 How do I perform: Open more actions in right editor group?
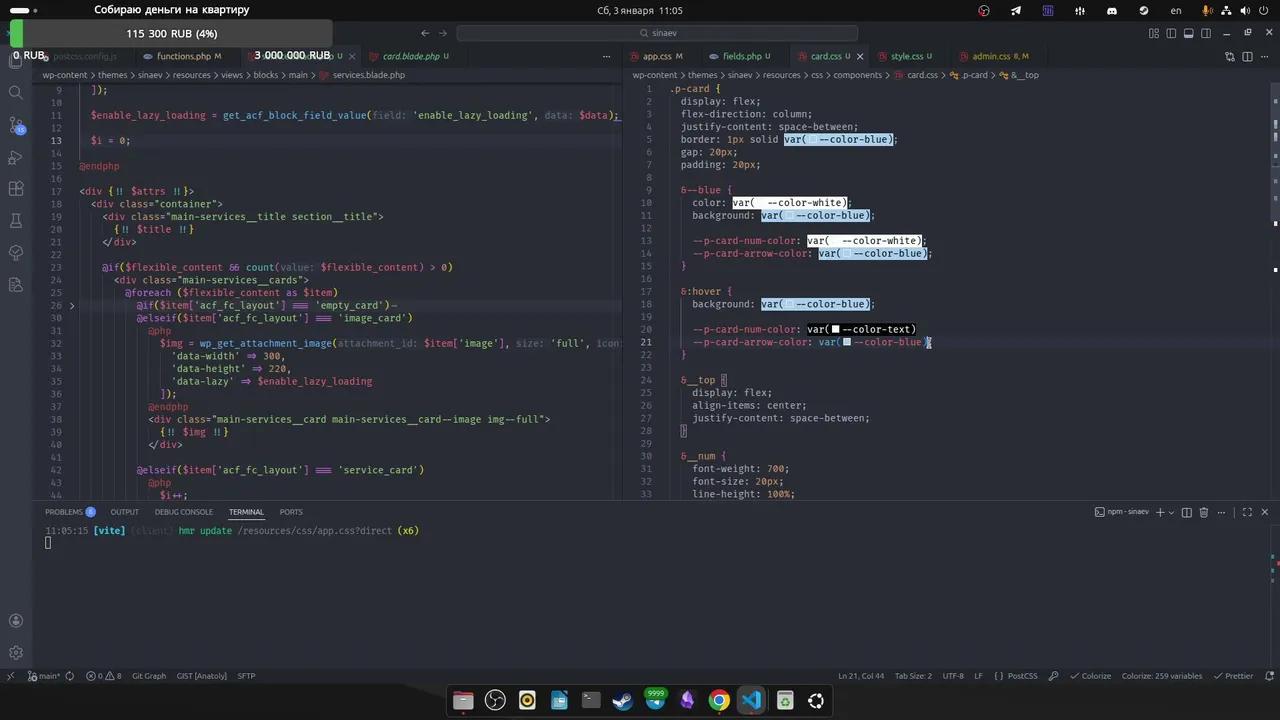coord(1264,56)
